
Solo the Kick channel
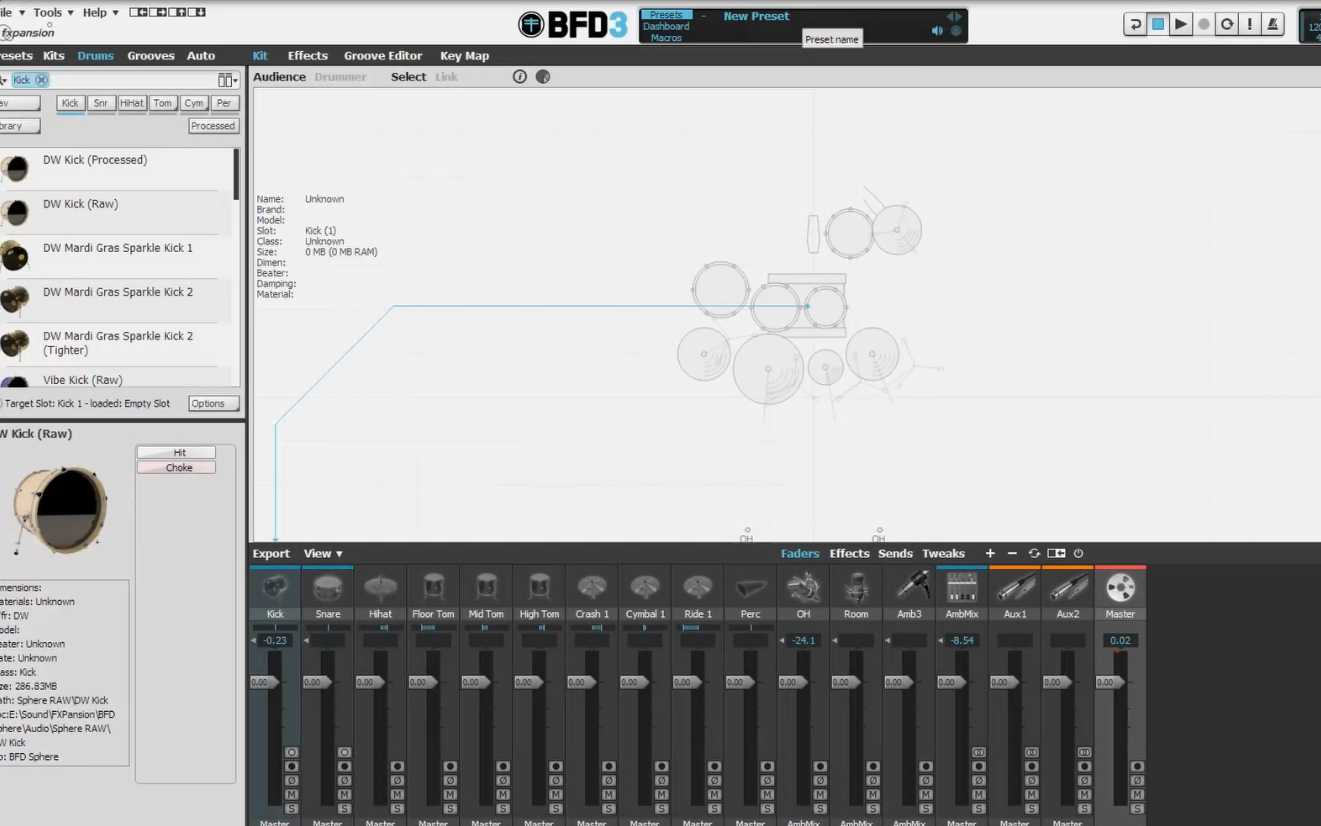[292, 809]
